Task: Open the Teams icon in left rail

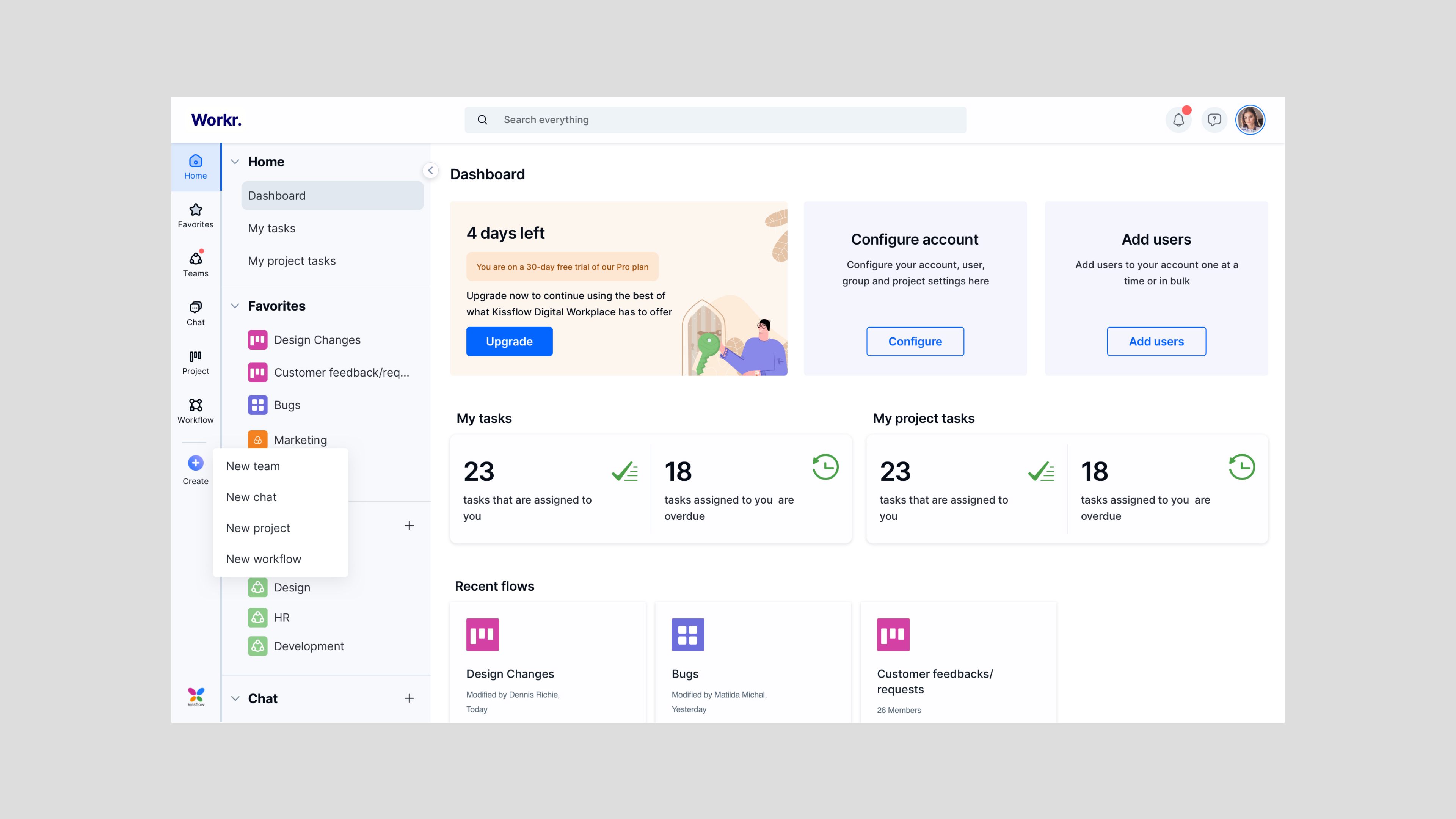Action: 196,258
